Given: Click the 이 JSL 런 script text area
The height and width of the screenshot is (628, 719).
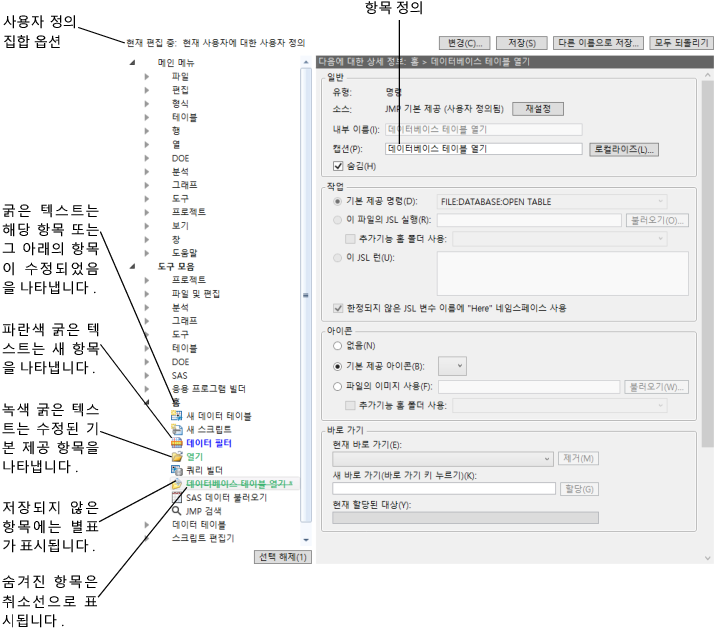Looking at the screenshot, I should click(563, 273).
